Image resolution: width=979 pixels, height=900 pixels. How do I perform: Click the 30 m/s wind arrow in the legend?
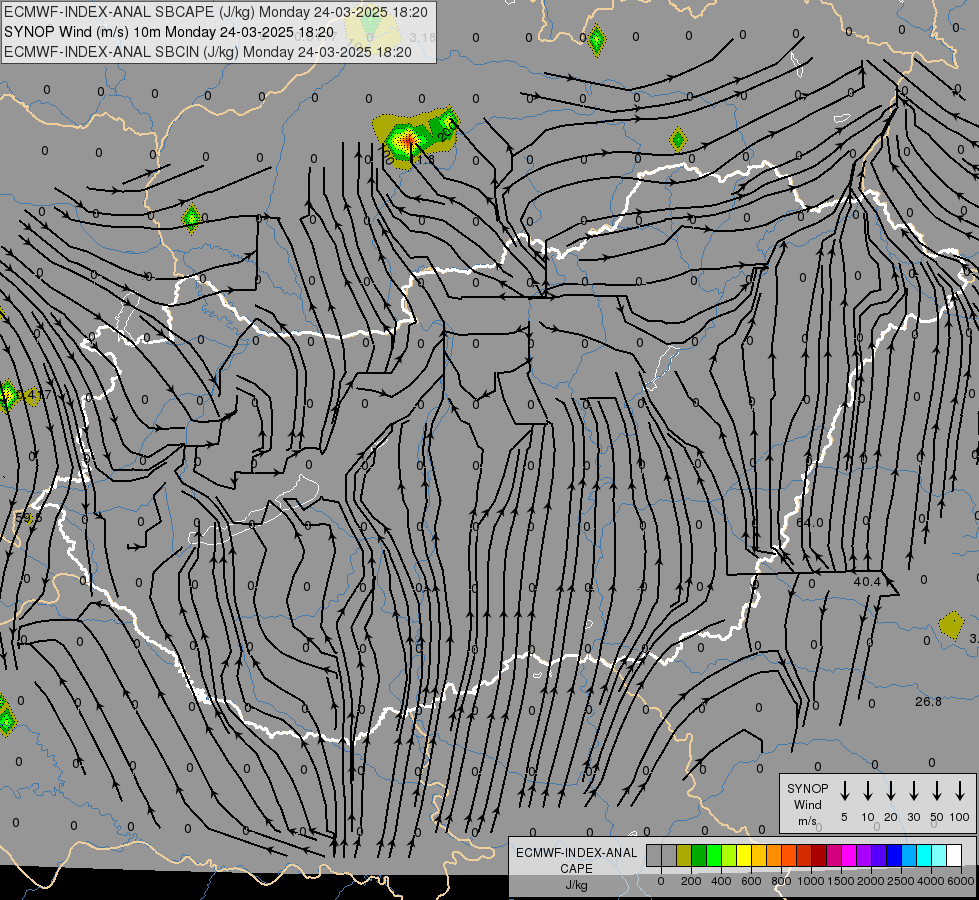[914, 791]
